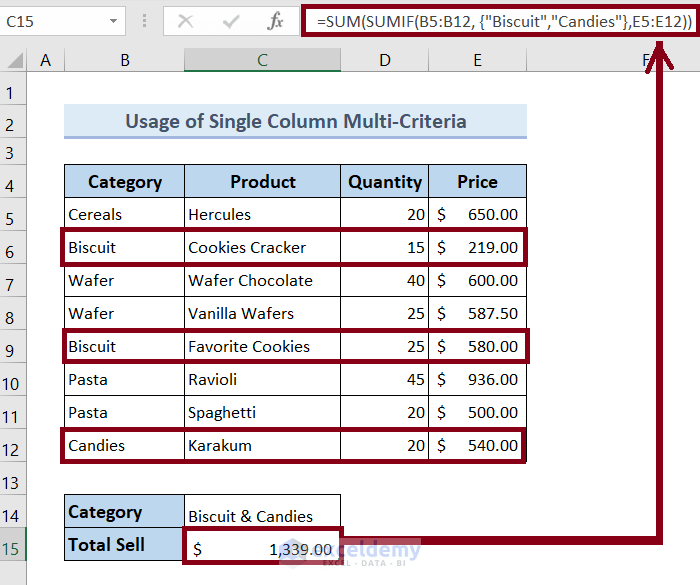Select column D header

click(384, 60)
